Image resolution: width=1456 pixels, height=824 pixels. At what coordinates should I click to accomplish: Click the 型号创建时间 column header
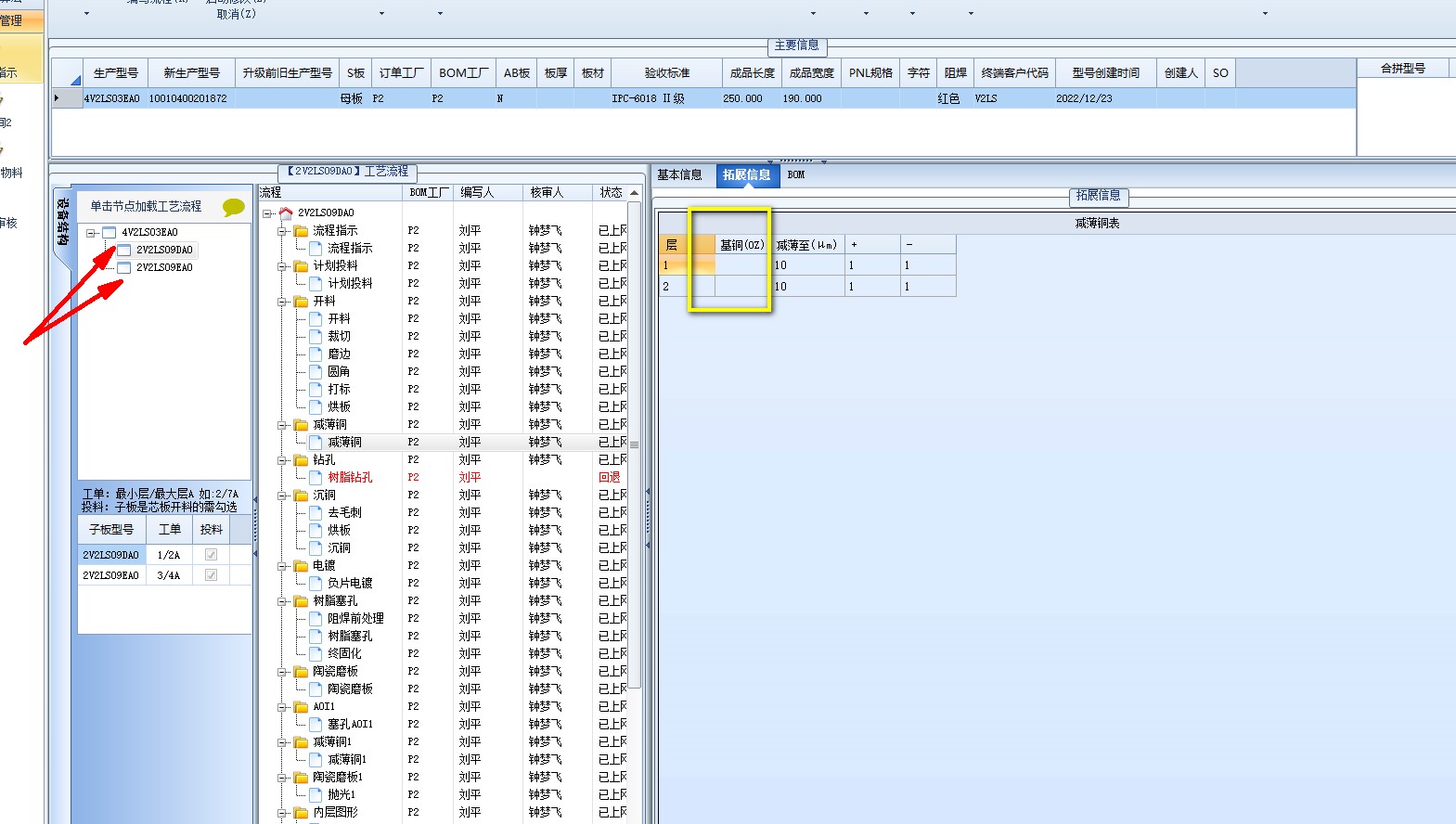(x=1105, y=72)
